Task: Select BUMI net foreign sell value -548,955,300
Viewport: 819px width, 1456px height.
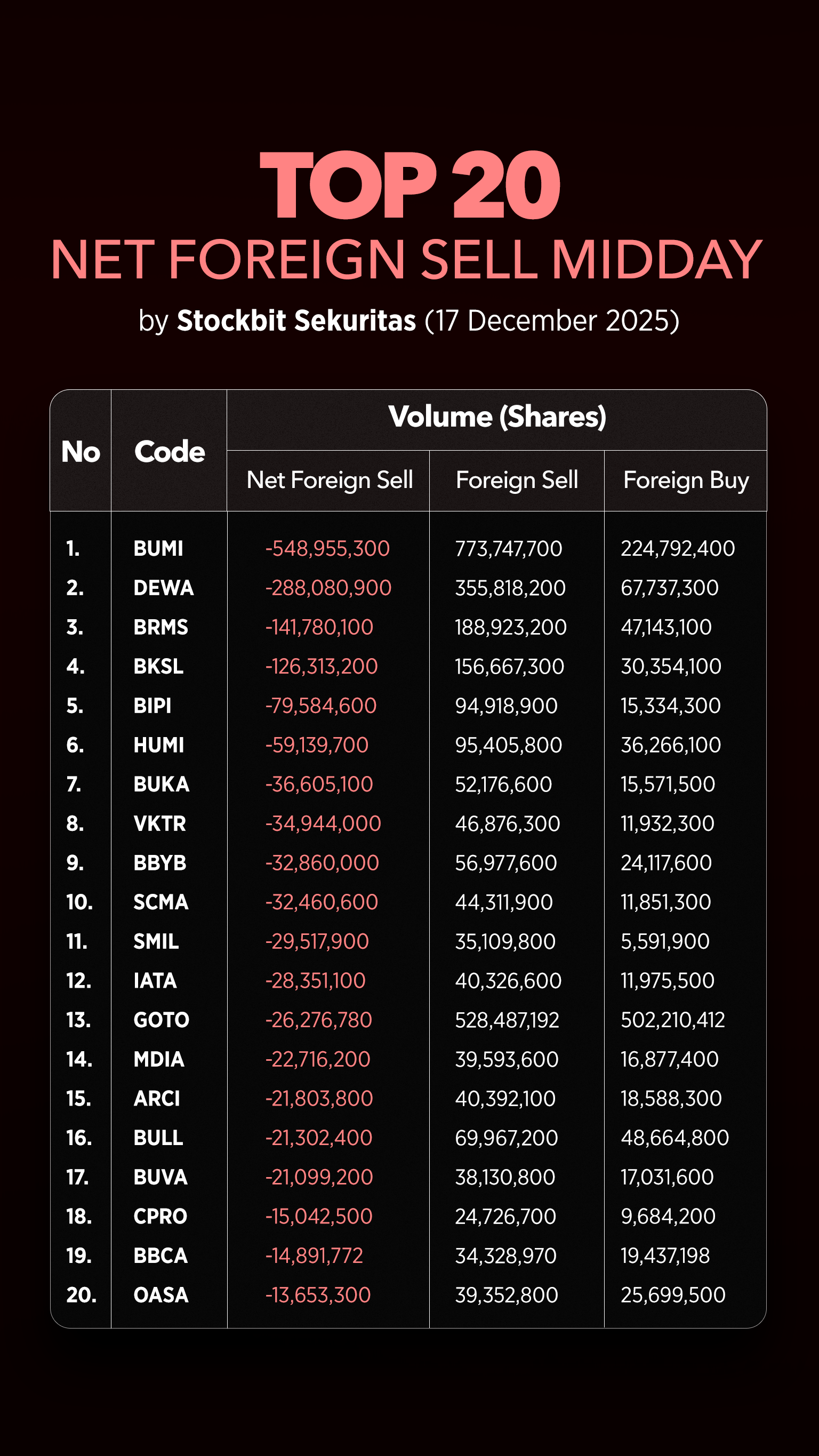Action: click(327, 548)
